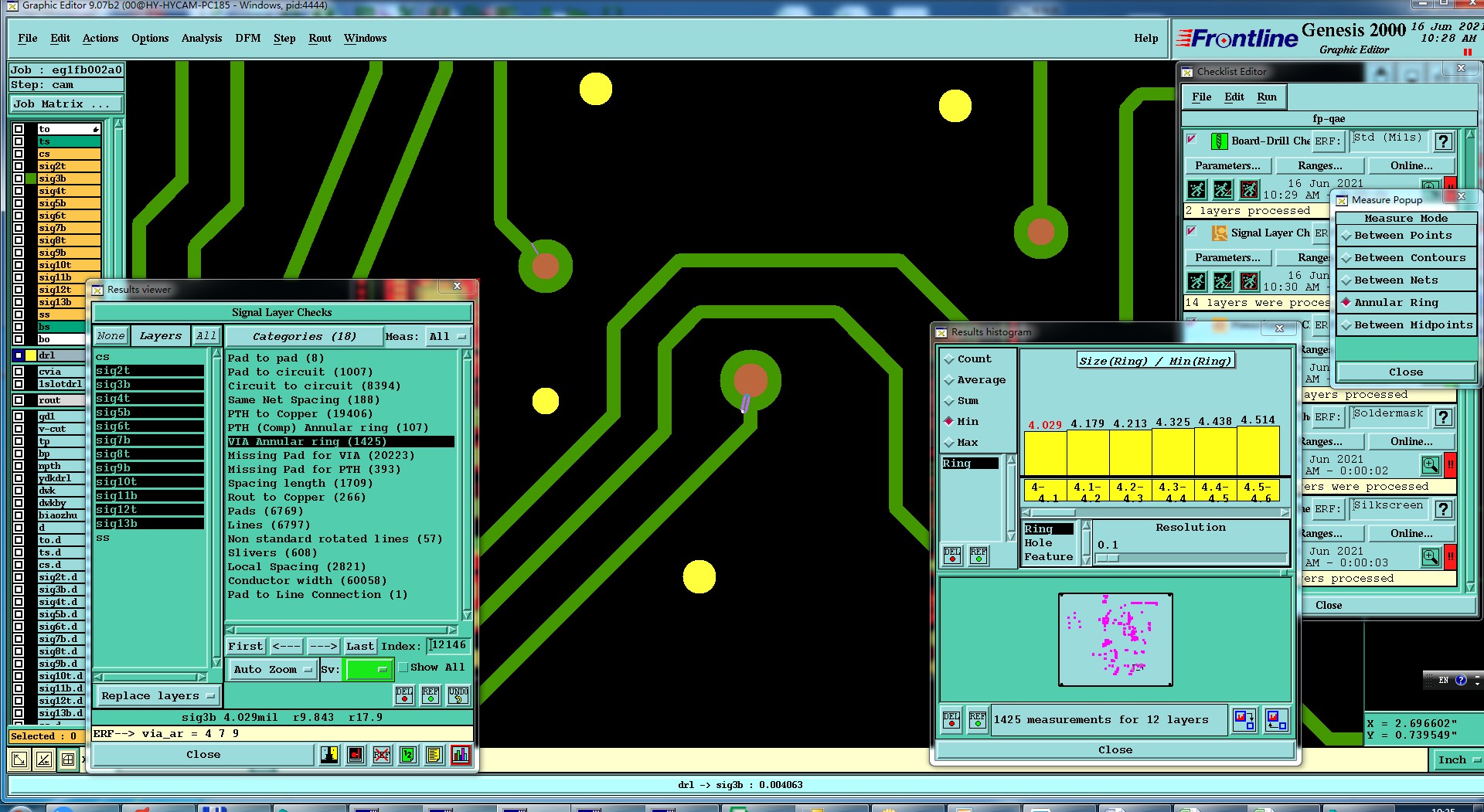Click layer-to-histogram import icon in Results histogram
This screenshot has width=1484, height=812.
[x=1277, y=720]
